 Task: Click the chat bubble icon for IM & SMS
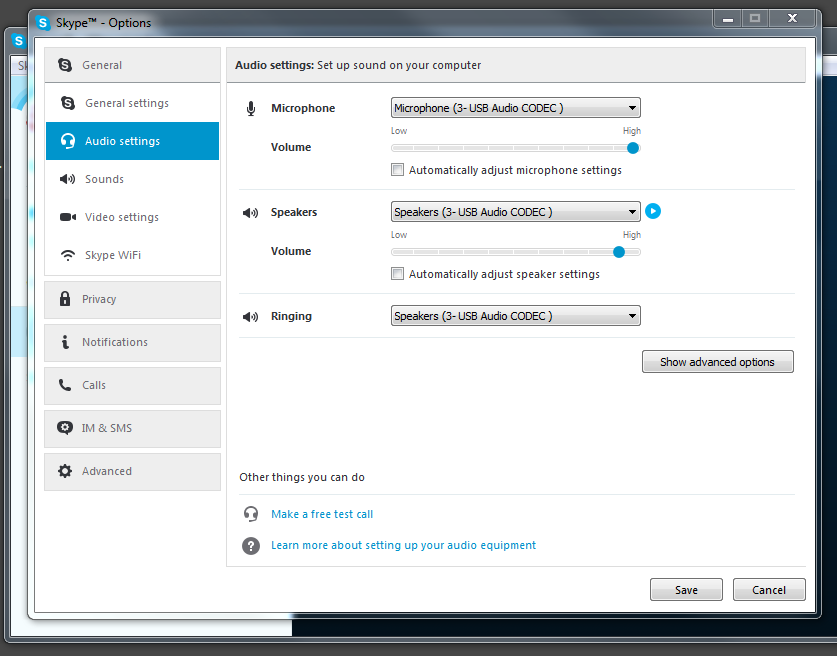tap(65, 428)
